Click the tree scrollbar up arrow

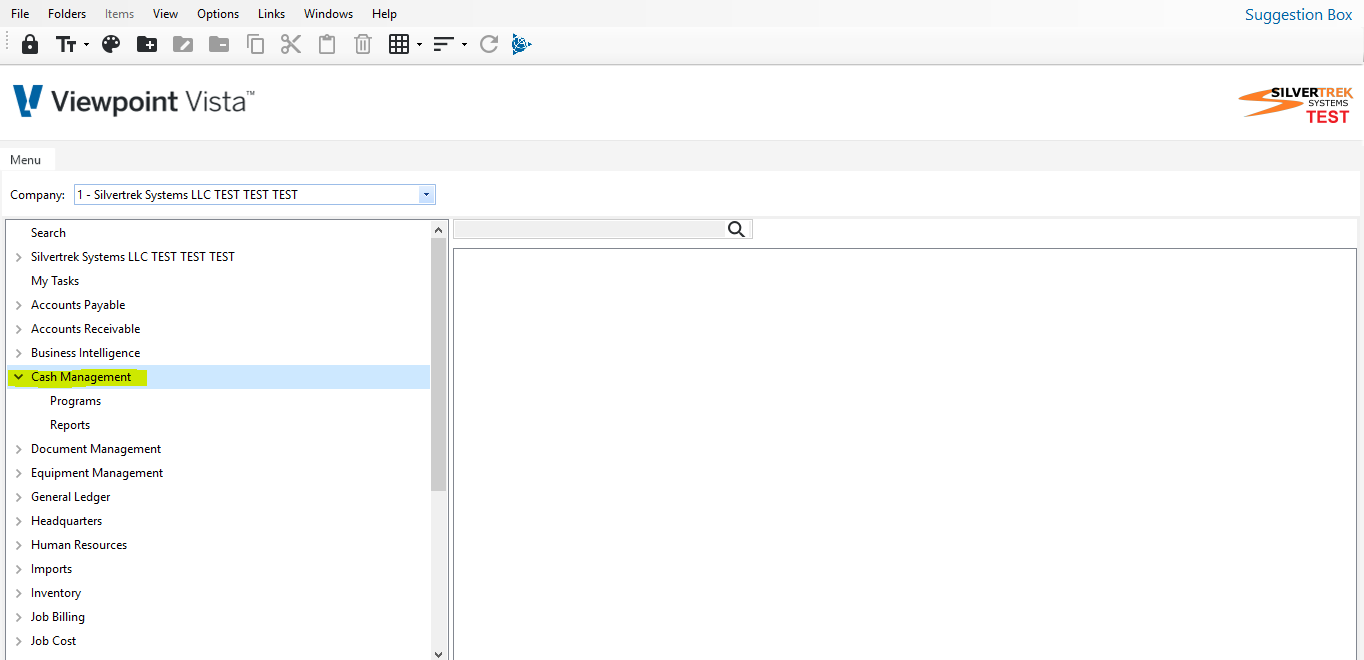439,230
